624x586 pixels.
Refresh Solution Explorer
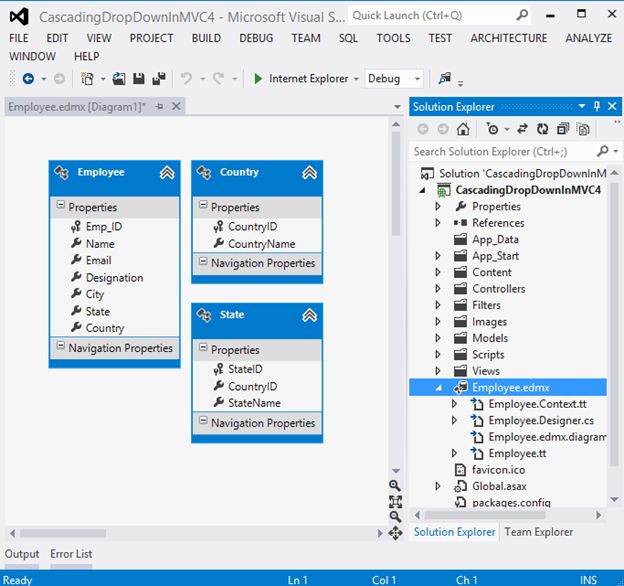coord(542,129)
